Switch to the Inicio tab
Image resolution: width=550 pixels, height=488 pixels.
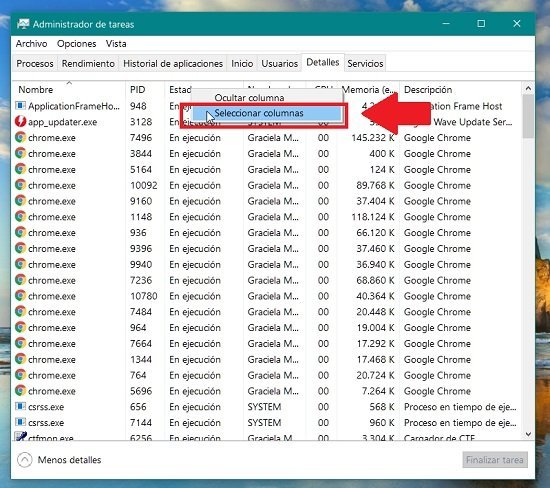(242, 63)
